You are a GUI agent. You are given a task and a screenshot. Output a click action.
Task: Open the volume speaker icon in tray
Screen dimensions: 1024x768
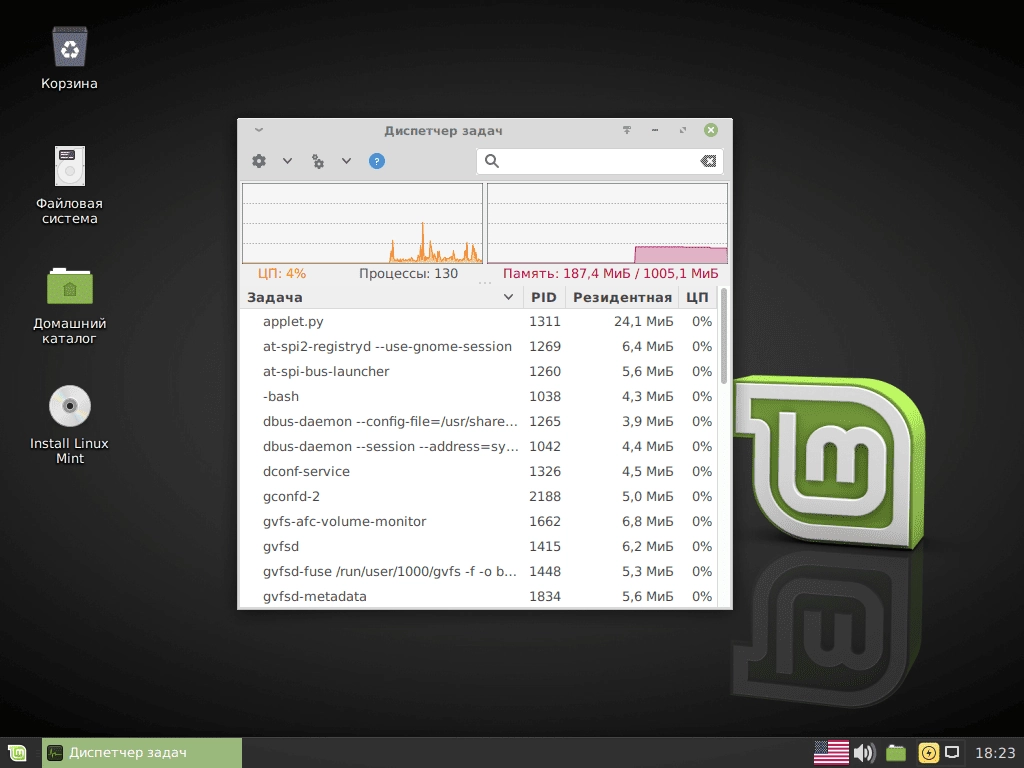[x=864, y=753]
